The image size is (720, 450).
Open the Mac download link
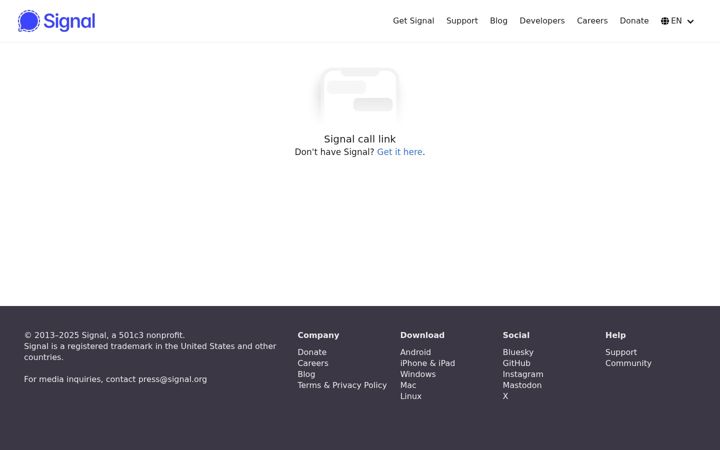[408, 385]
